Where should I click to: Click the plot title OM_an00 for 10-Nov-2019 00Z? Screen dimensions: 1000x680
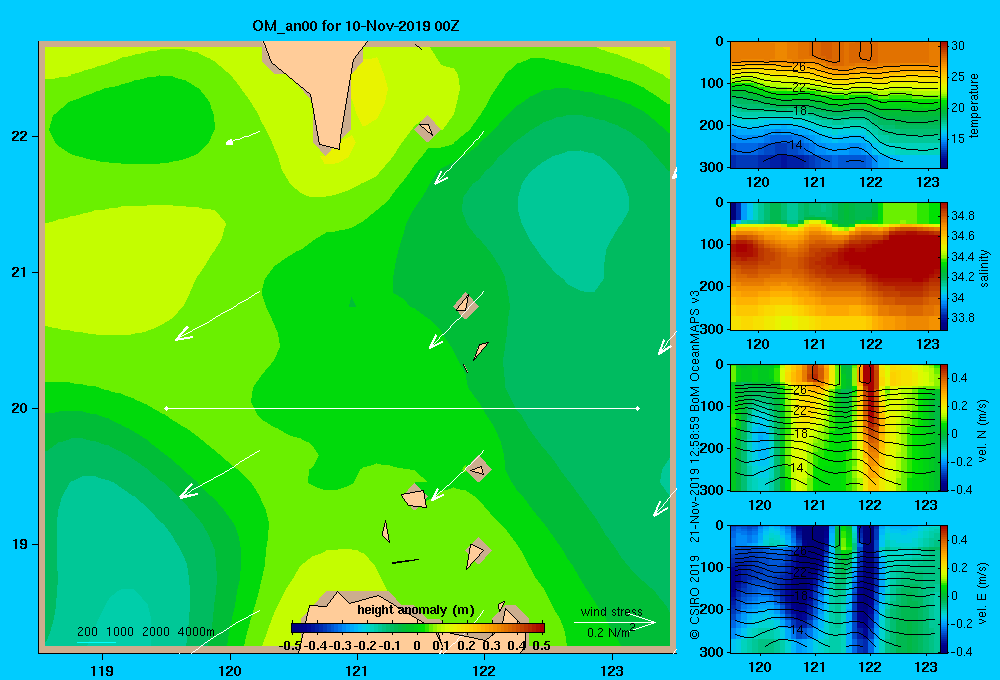point(356,26)
